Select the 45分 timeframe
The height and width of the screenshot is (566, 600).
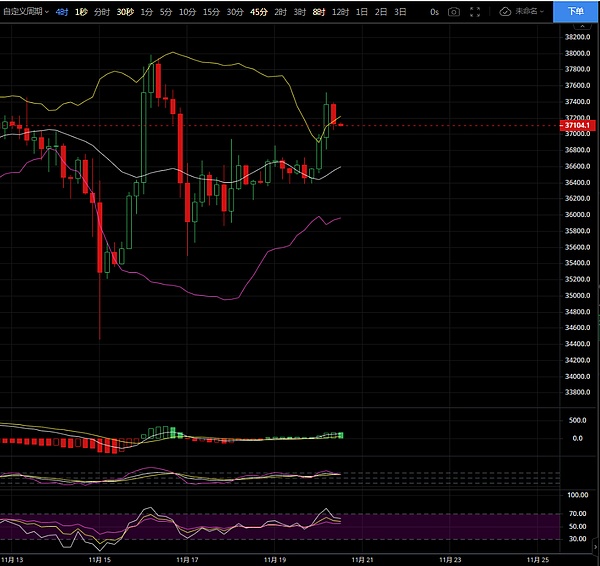[258, 12]
